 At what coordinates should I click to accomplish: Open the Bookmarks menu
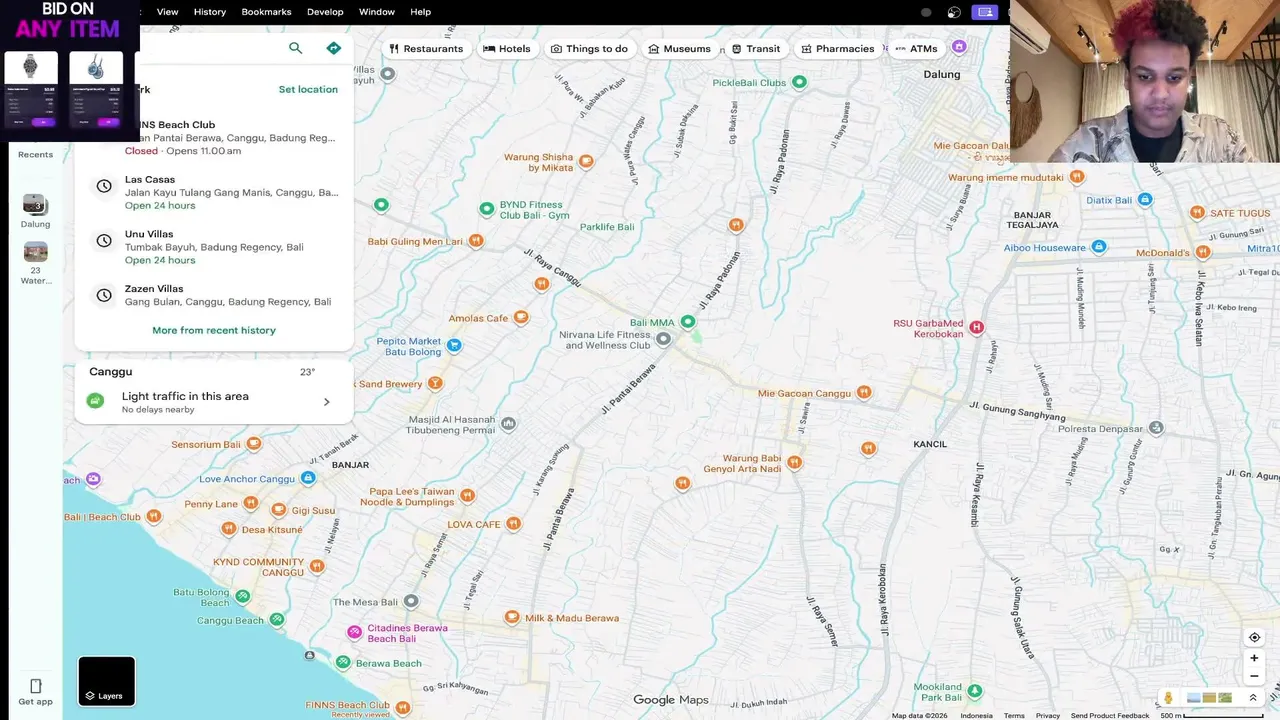pyautogui.click(x=266, y=12)
